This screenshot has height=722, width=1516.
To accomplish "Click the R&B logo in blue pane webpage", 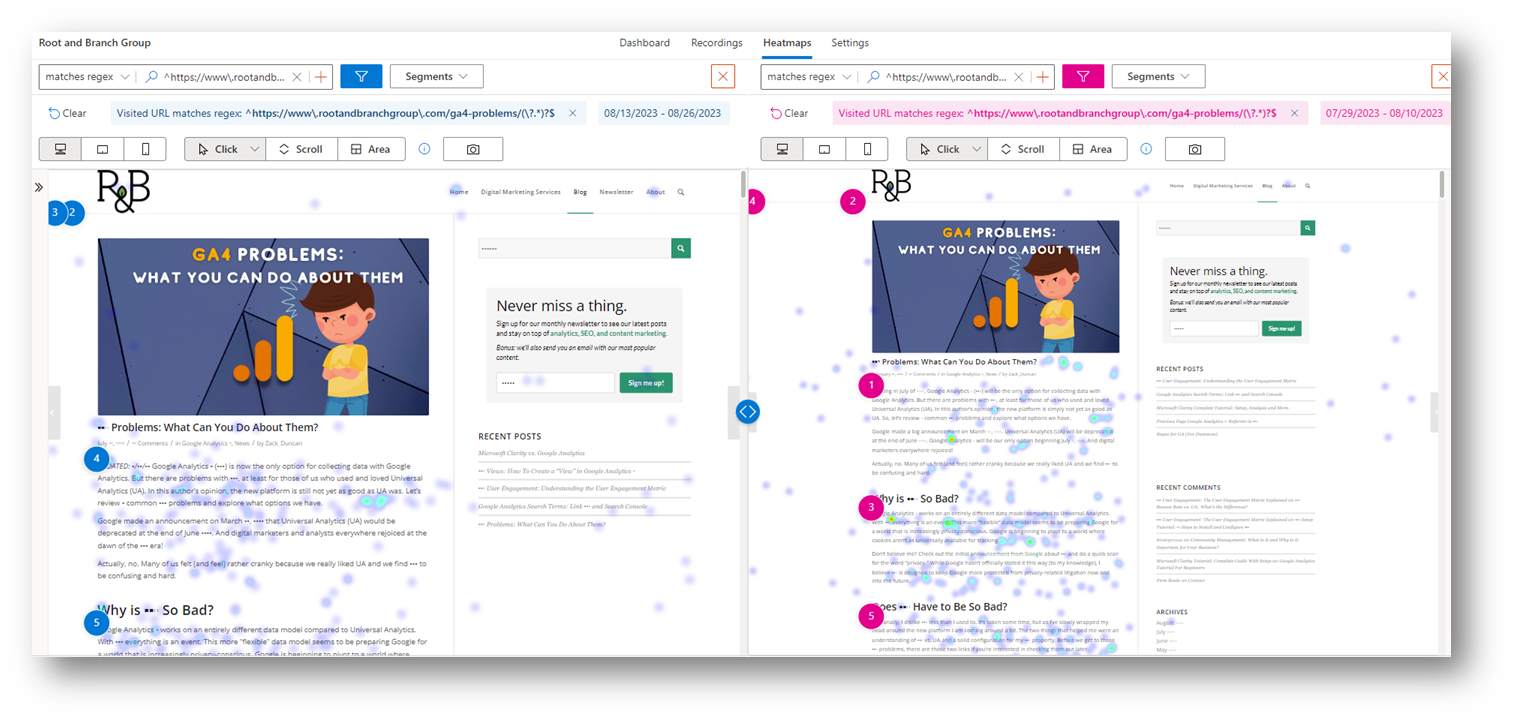I will 124,191.
